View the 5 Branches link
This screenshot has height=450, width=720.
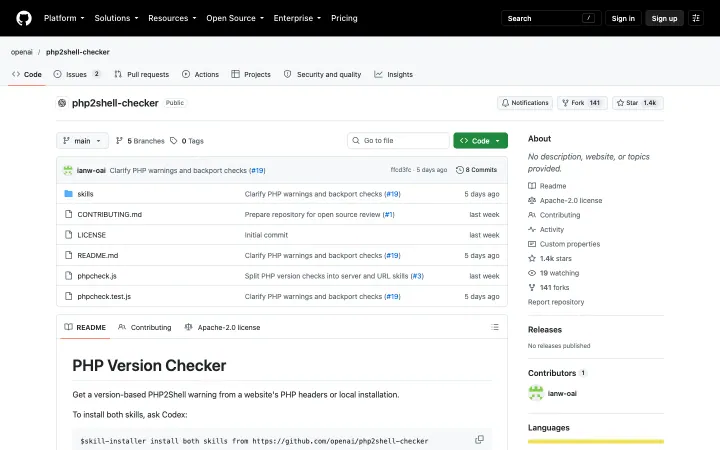pos(140,141)
